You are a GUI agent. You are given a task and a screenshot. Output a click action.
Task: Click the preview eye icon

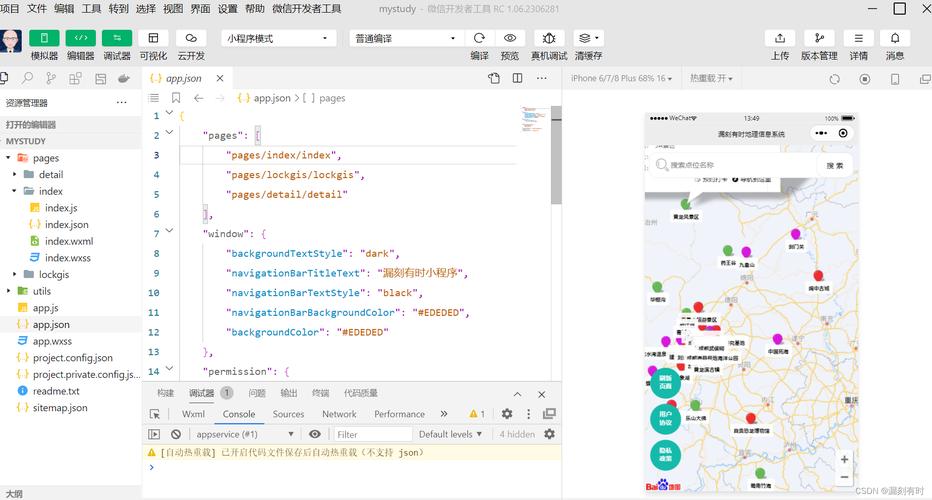click(510, 38)
